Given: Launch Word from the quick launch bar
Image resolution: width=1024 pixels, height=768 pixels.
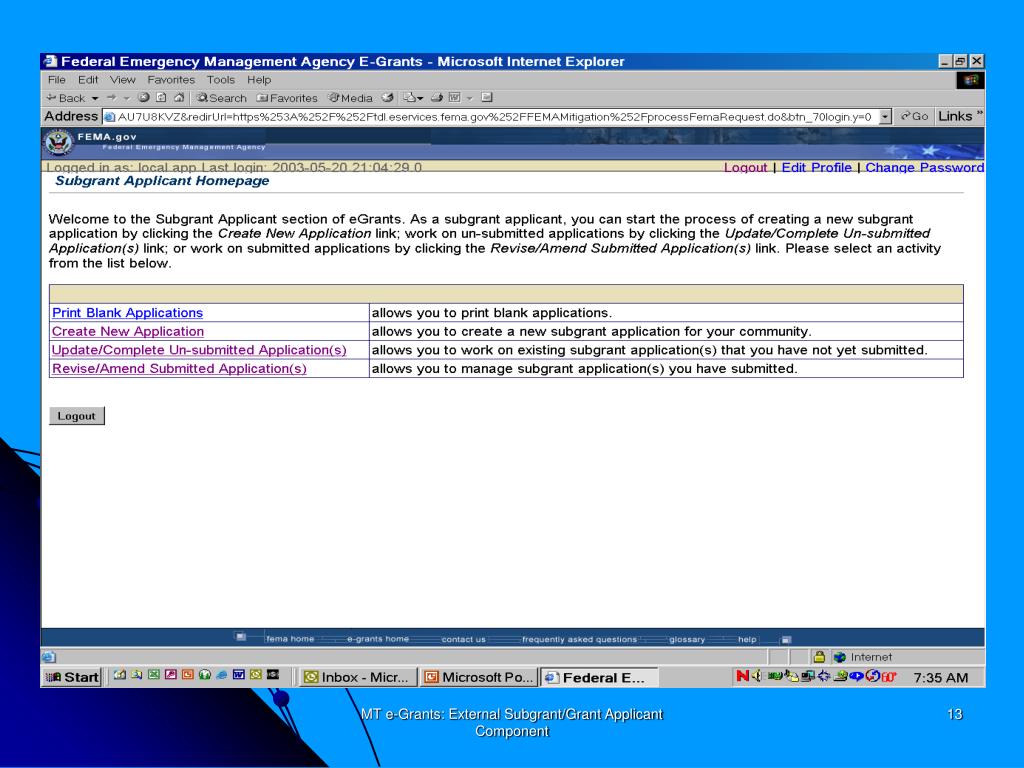Looking at the screenshot, I should coord(239,675).
